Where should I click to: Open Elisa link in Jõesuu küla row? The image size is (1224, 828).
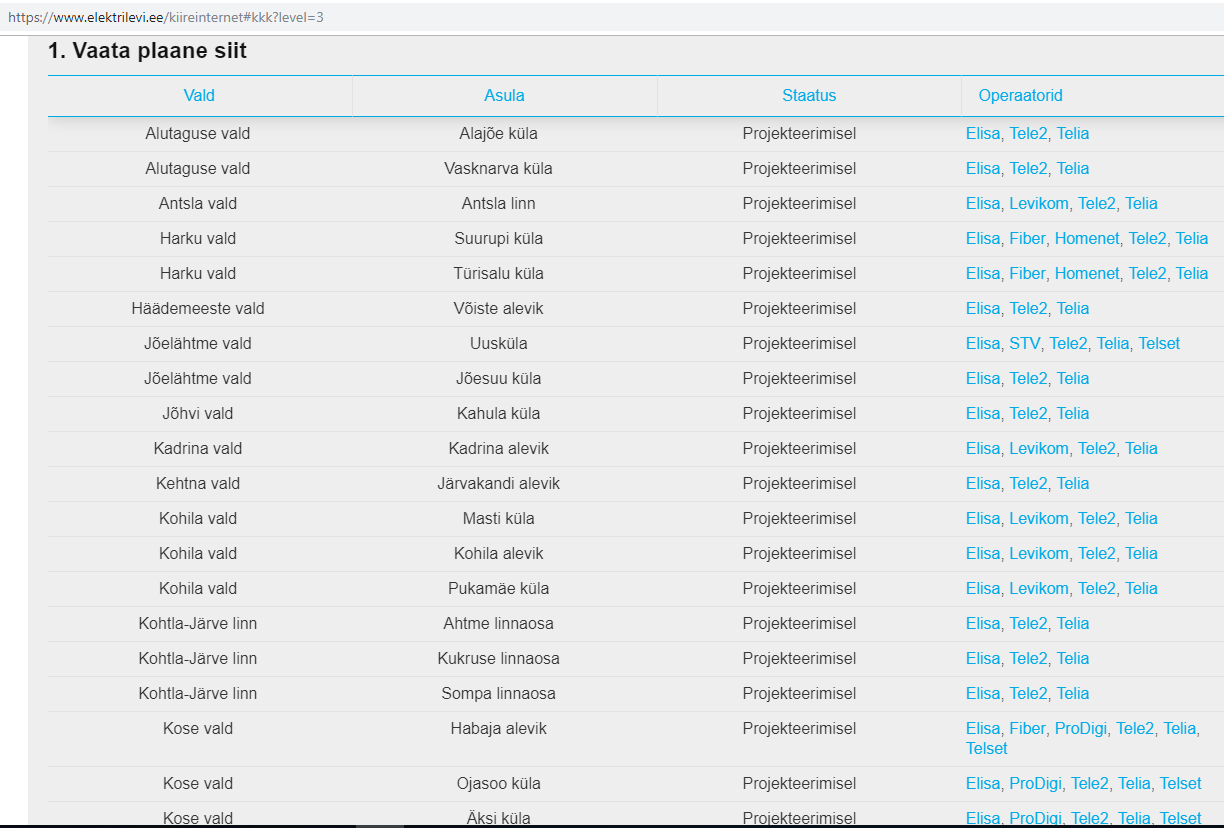pyautogui.click(x=983, y=379)
